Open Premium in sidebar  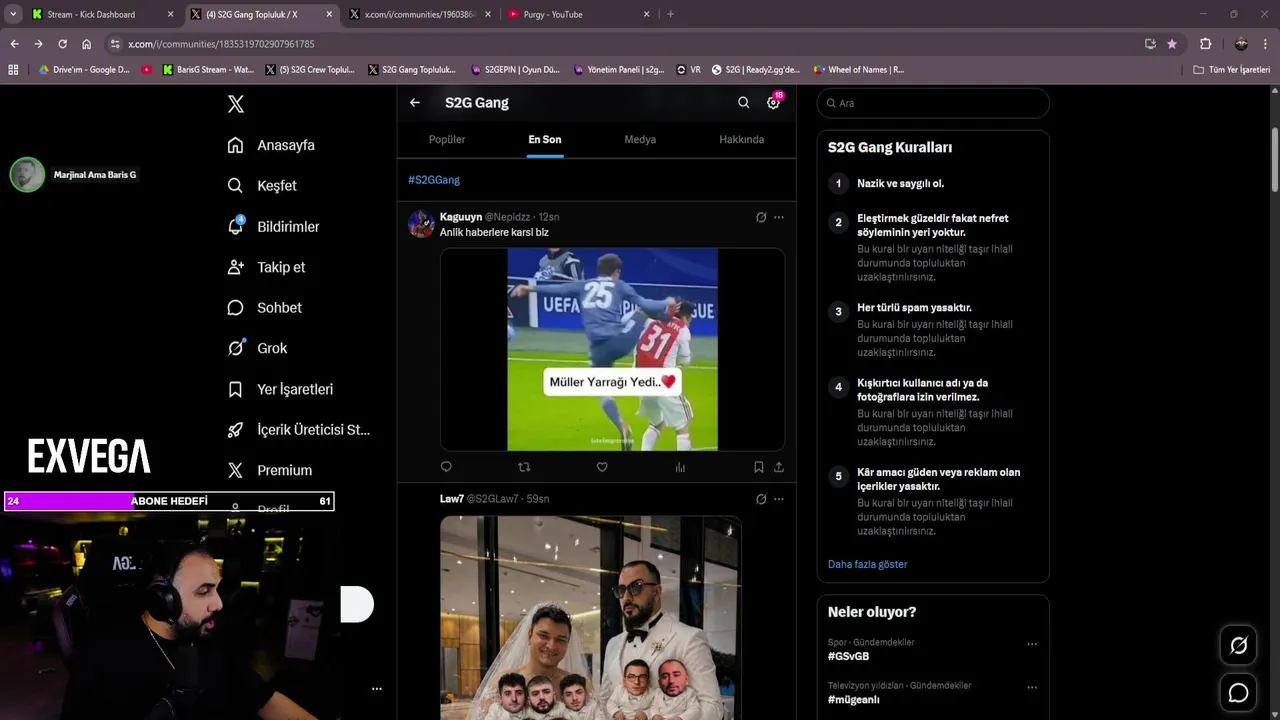[x=270, y=470]
